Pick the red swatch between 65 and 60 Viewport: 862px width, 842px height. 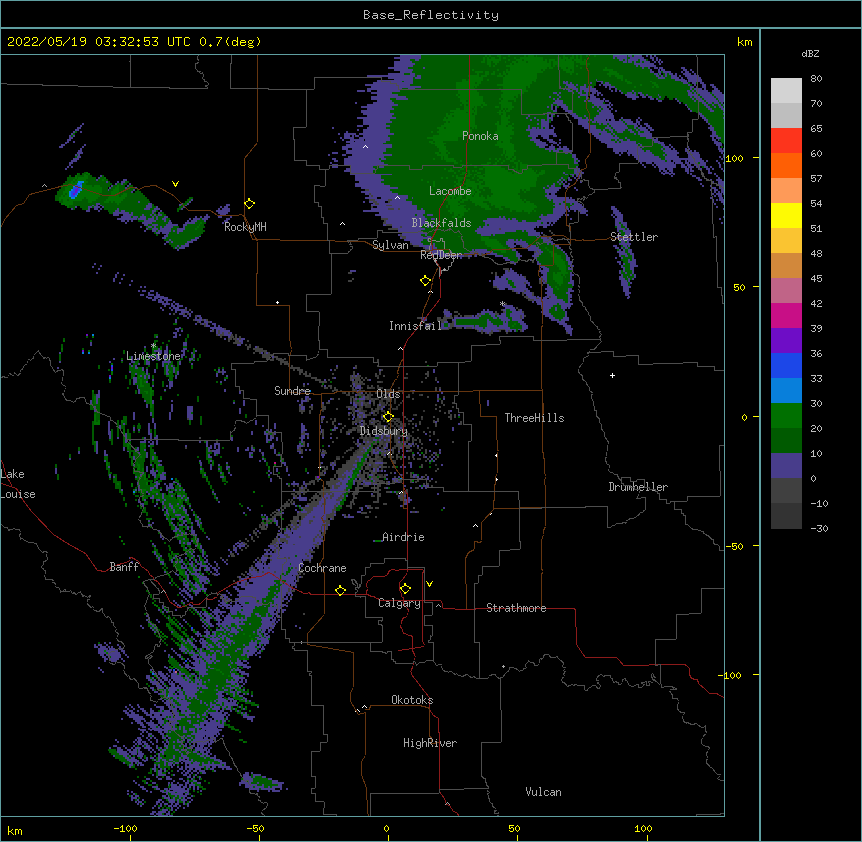tap(786, 141)
